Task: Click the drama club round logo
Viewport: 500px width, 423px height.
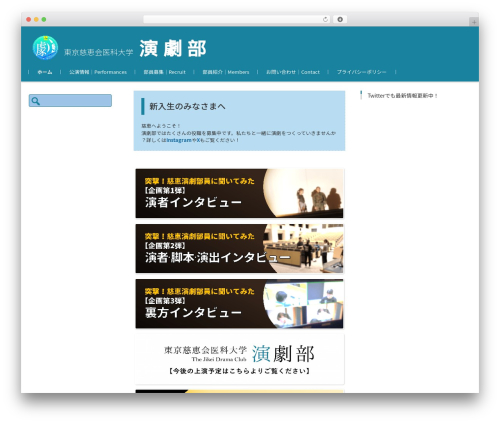Action: 45,48
